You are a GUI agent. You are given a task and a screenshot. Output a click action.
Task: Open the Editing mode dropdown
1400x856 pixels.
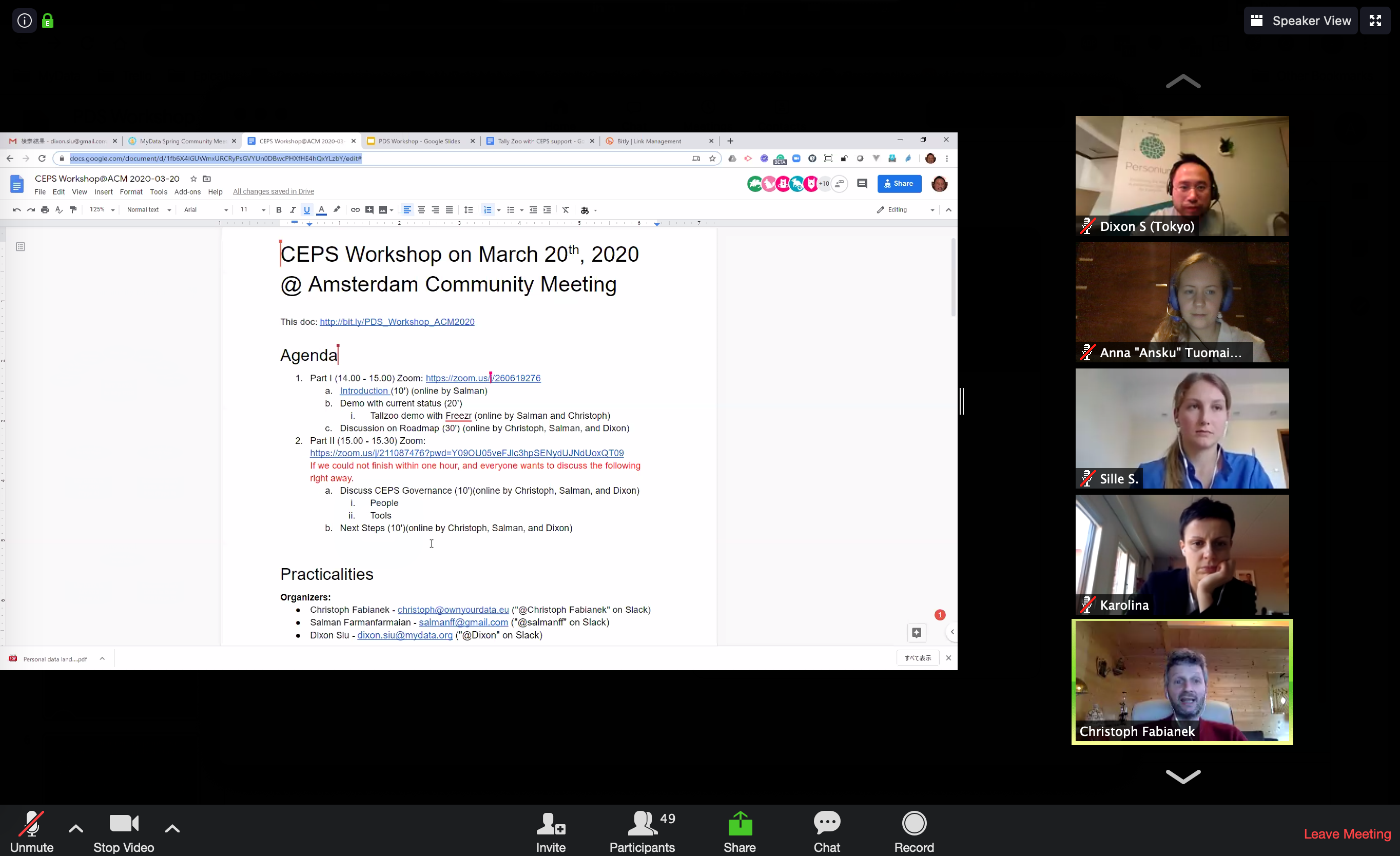click(x=906, y=209)
